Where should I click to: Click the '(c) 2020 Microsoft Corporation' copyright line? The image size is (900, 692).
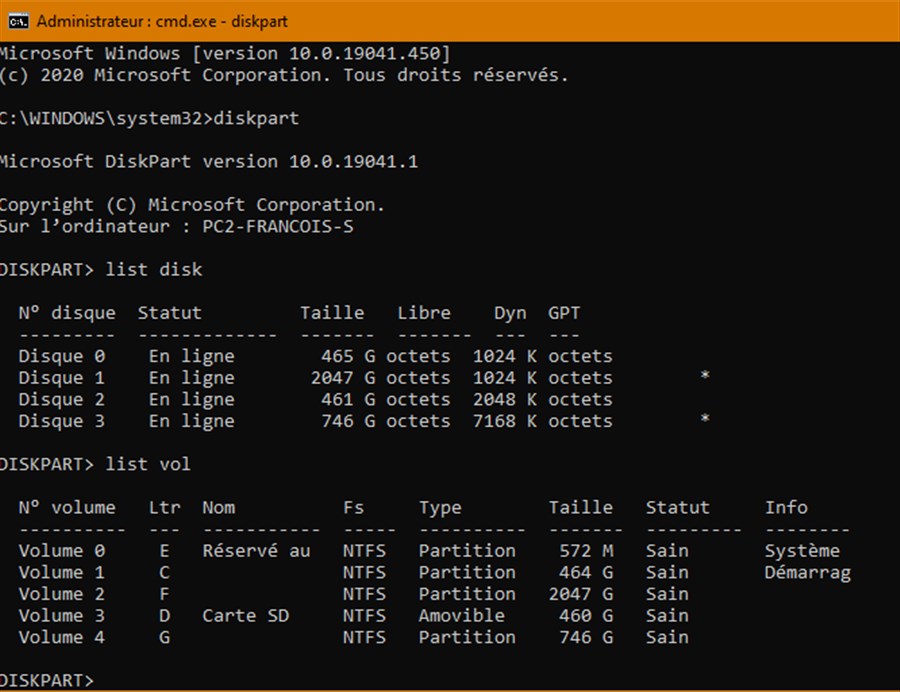click(284, 75)
